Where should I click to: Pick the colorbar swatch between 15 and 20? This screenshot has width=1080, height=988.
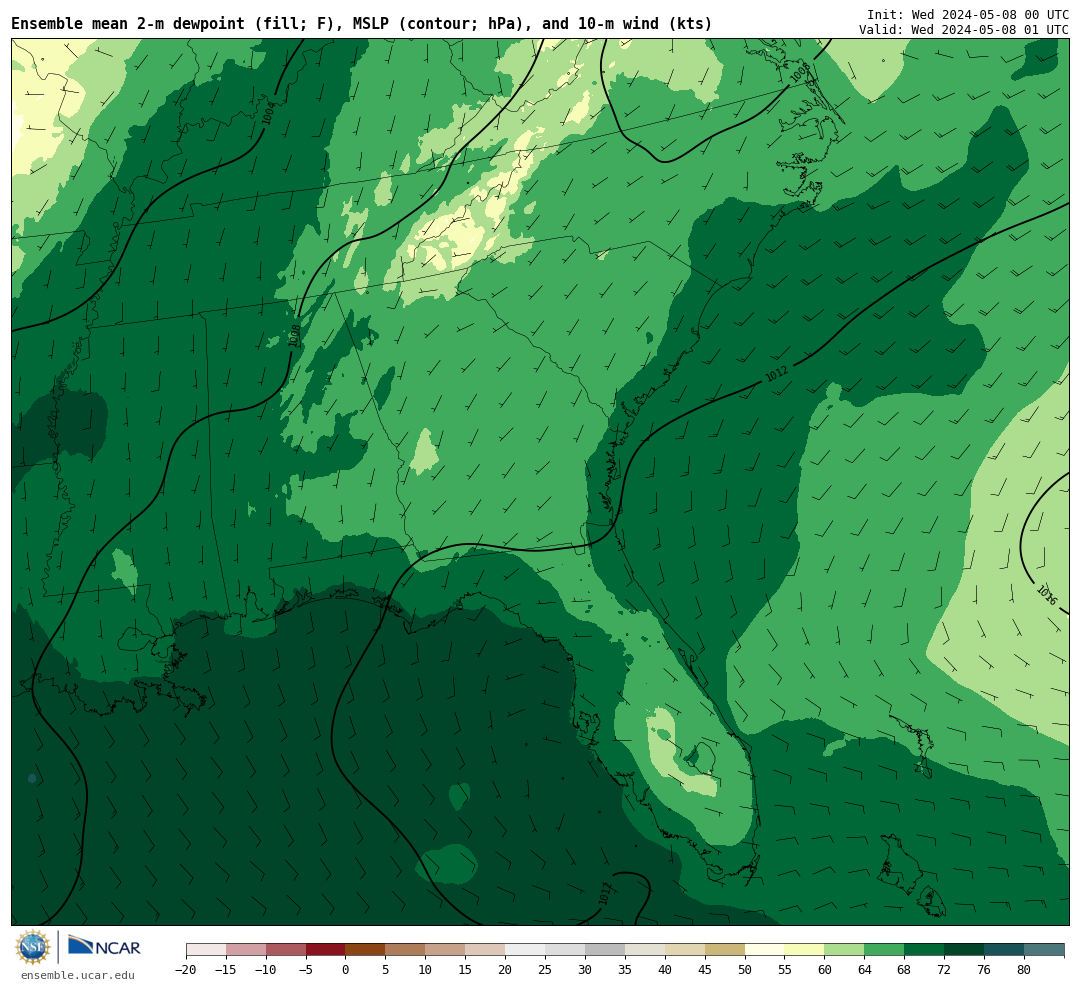pos(485,950)
